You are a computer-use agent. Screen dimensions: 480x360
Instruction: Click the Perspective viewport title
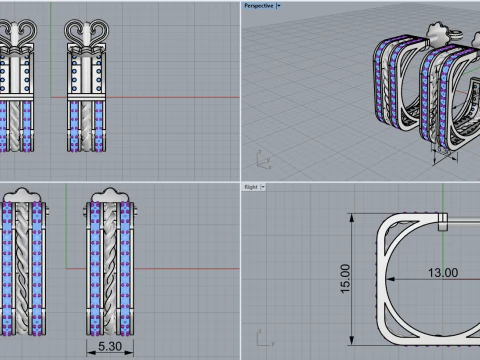259,6
